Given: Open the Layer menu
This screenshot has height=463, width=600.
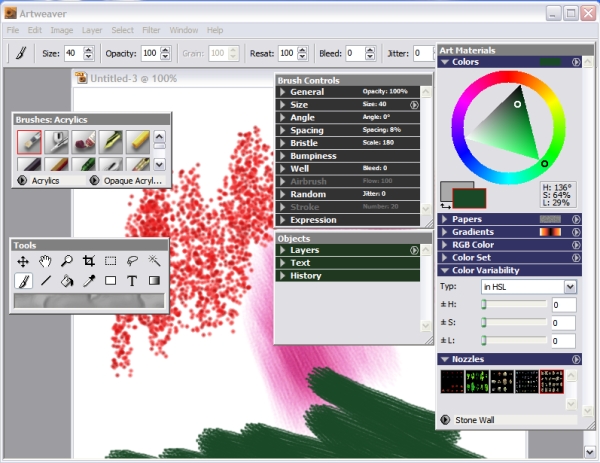Looking at the screenshot, I should [91, 30].
